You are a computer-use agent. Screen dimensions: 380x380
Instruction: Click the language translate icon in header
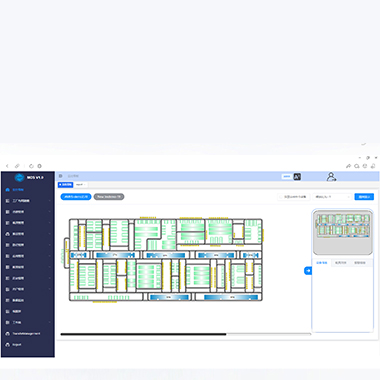click(297, 177)
